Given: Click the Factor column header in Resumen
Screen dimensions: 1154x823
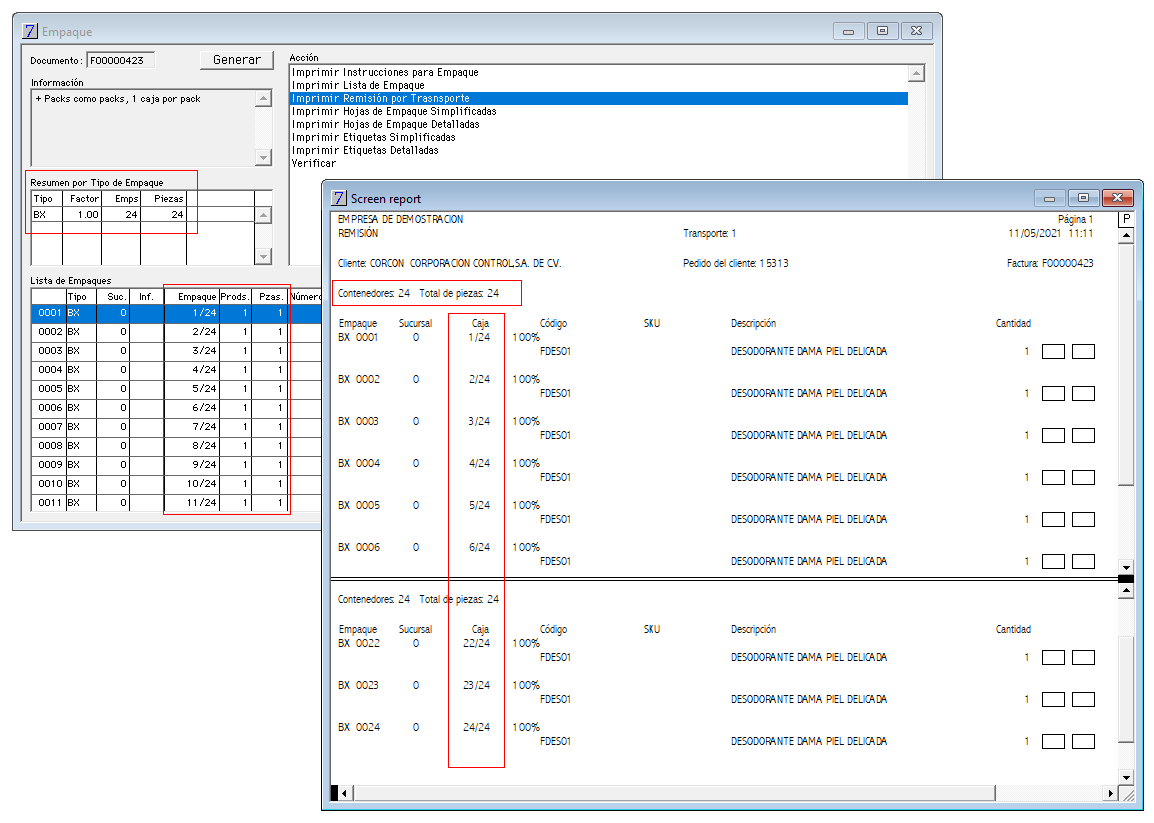Looking at the screenshot, I should pos(82,199).
